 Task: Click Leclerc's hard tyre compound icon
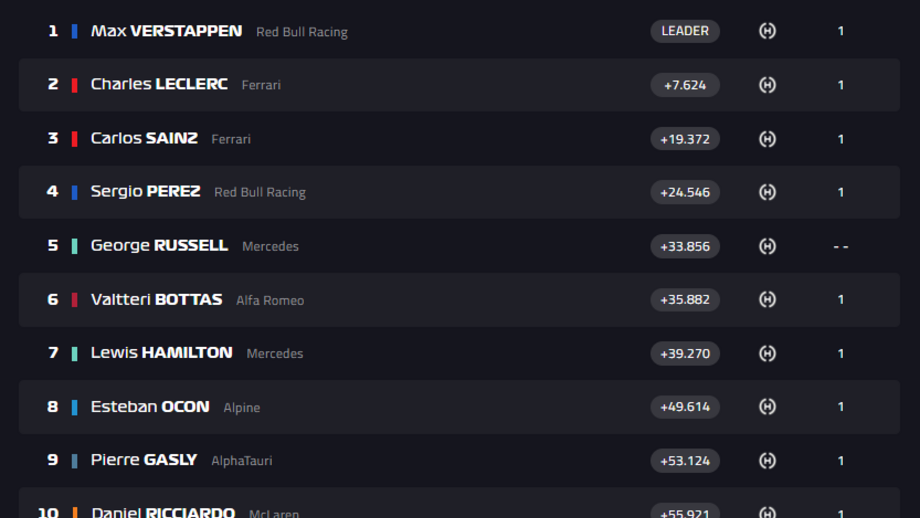(x=767, y=85)
